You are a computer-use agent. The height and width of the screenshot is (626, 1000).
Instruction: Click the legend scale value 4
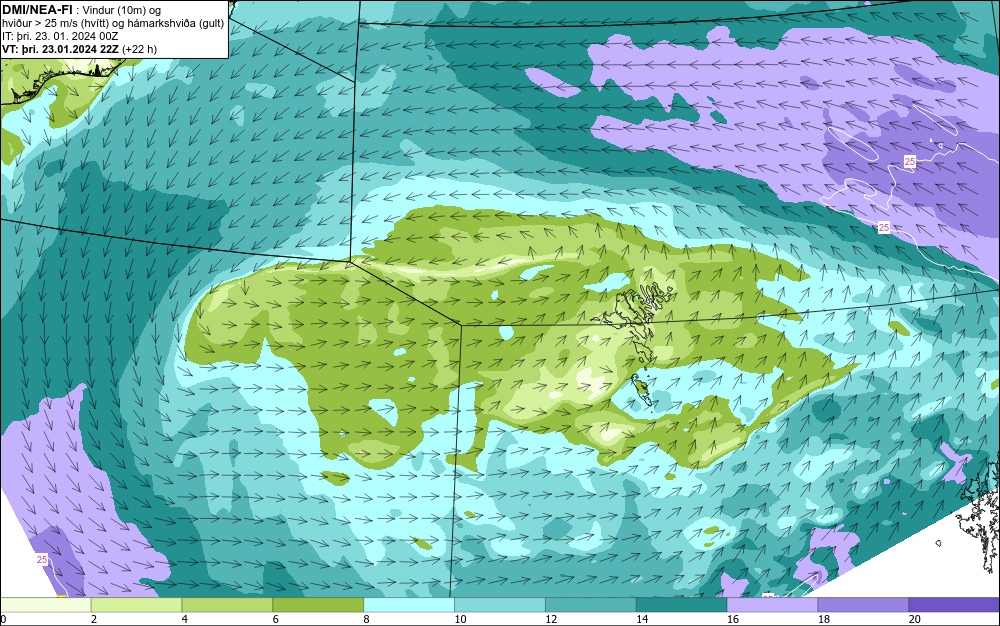(185, 619)
